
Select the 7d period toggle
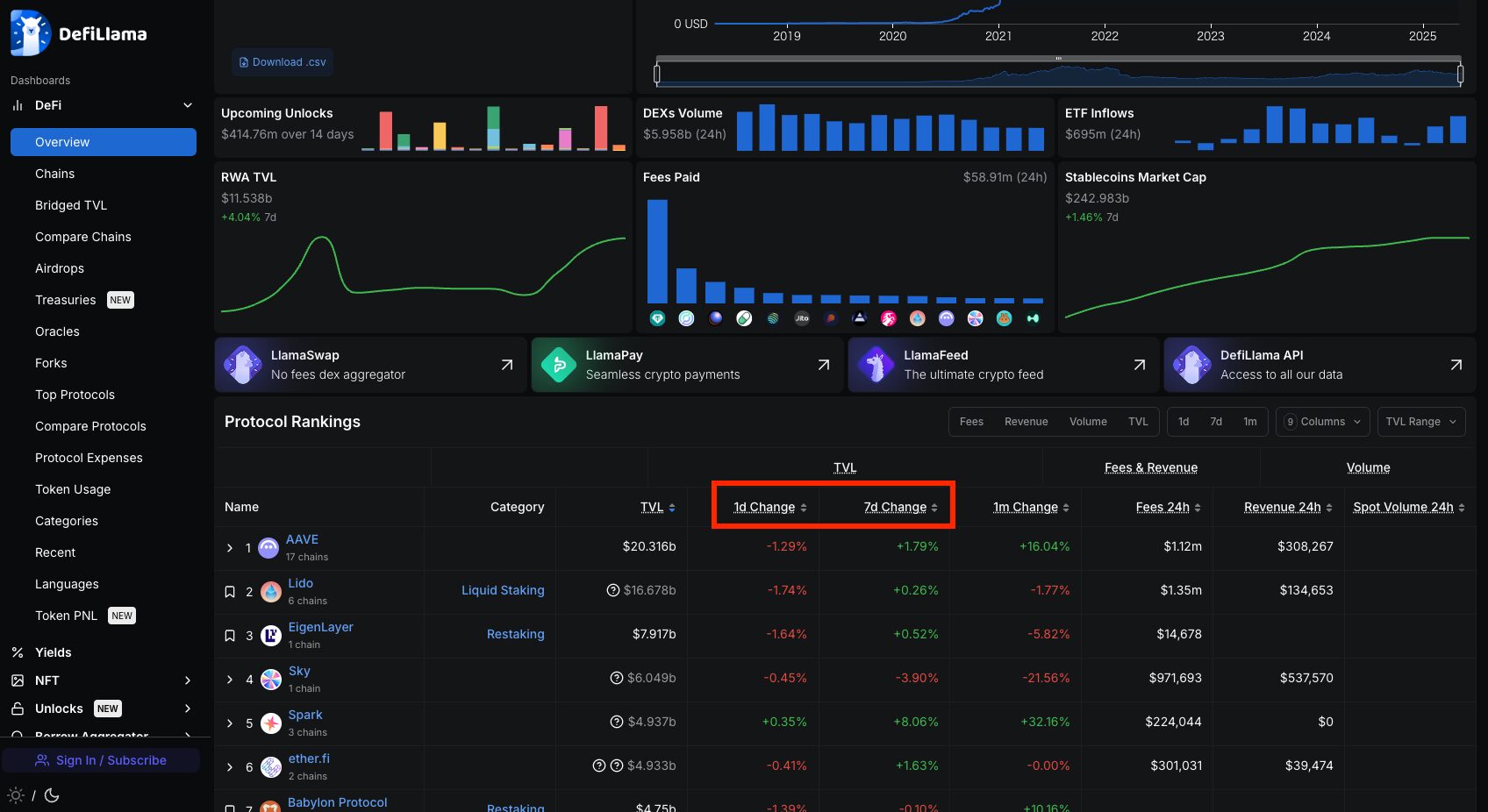[1216, 422]
